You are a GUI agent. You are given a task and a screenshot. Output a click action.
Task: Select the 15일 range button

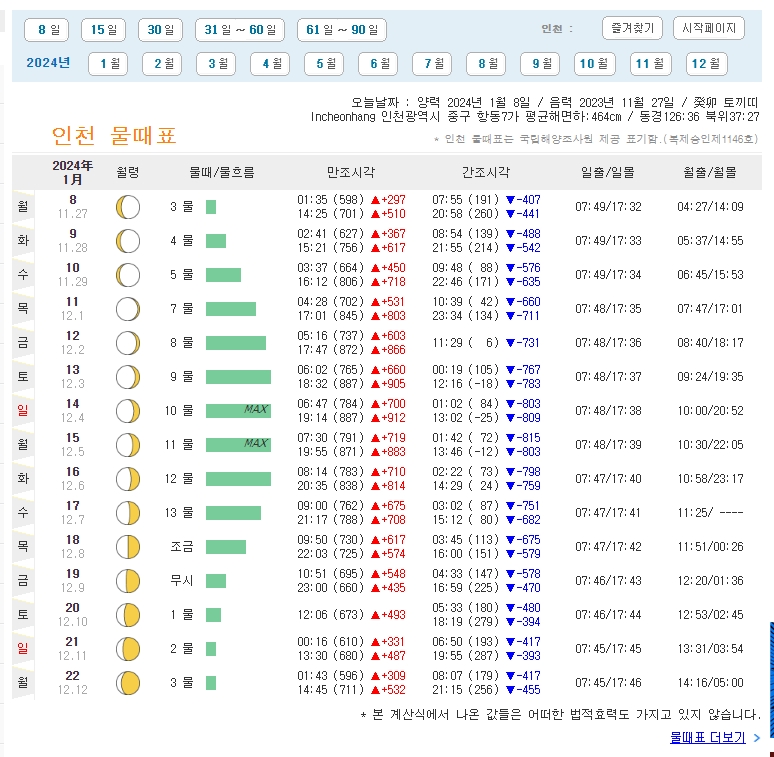pos(103,30)
